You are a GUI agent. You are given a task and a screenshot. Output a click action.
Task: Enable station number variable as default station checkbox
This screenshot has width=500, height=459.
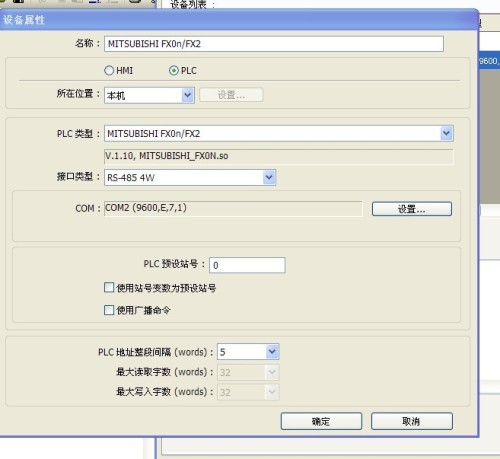tap(109, 287)
